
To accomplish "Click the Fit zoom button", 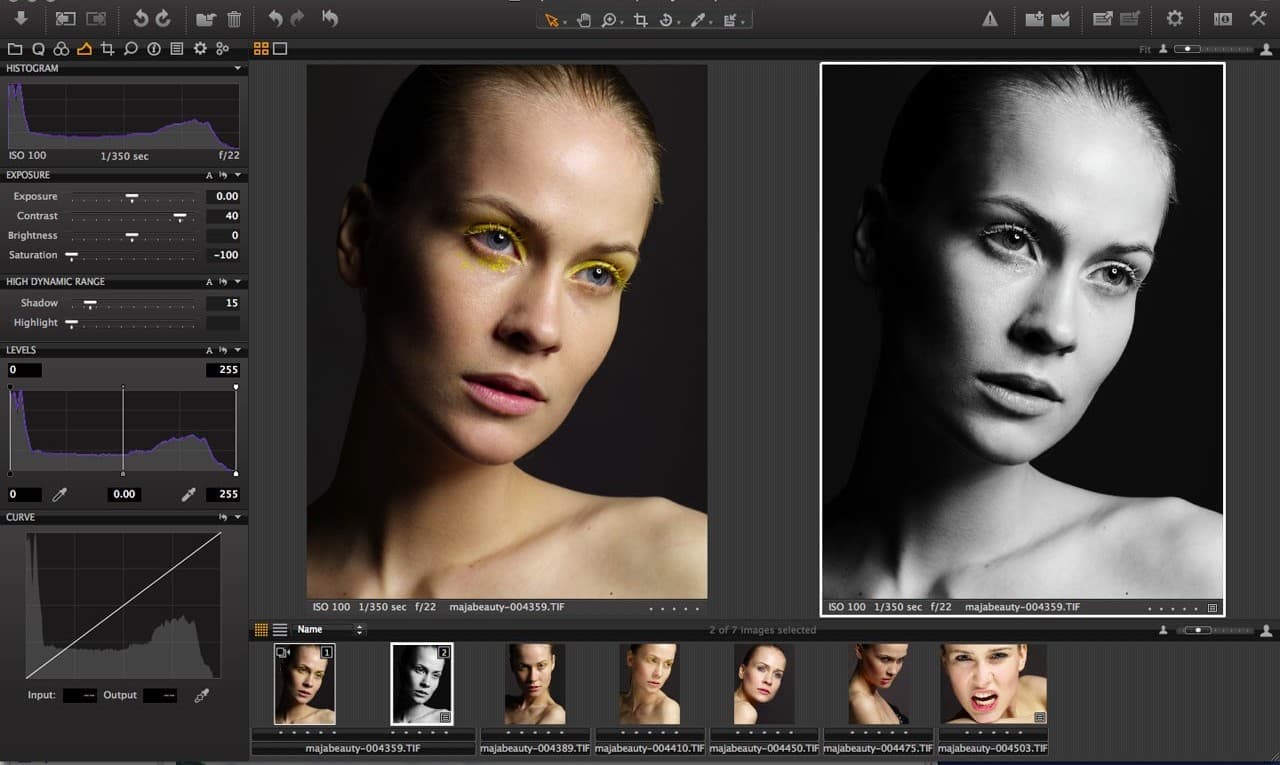I will (x=1145, y=49).
